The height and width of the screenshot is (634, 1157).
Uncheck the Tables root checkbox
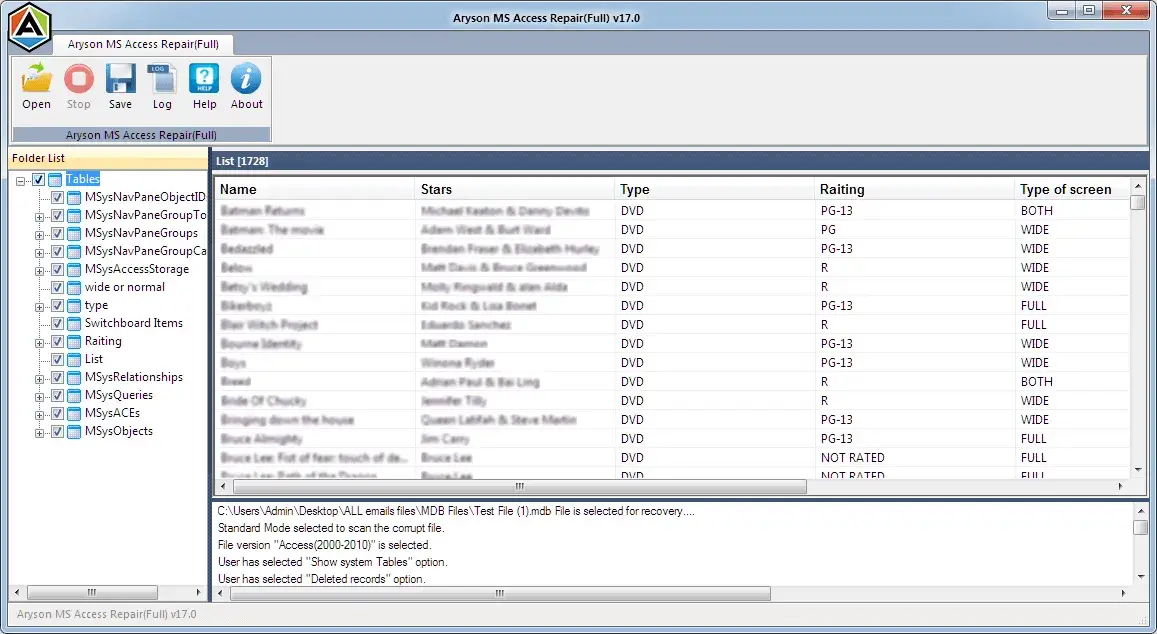pos(39,180)
